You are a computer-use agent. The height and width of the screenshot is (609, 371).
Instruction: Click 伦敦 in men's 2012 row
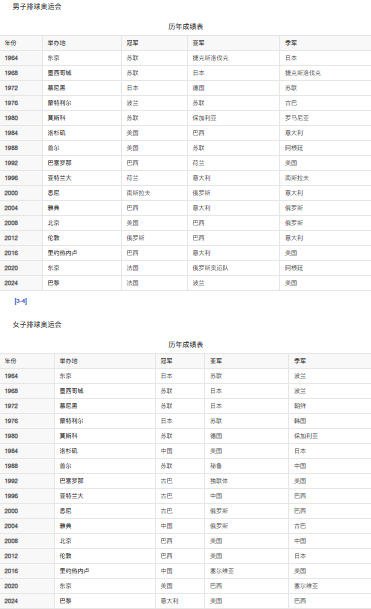coord(54,238)
